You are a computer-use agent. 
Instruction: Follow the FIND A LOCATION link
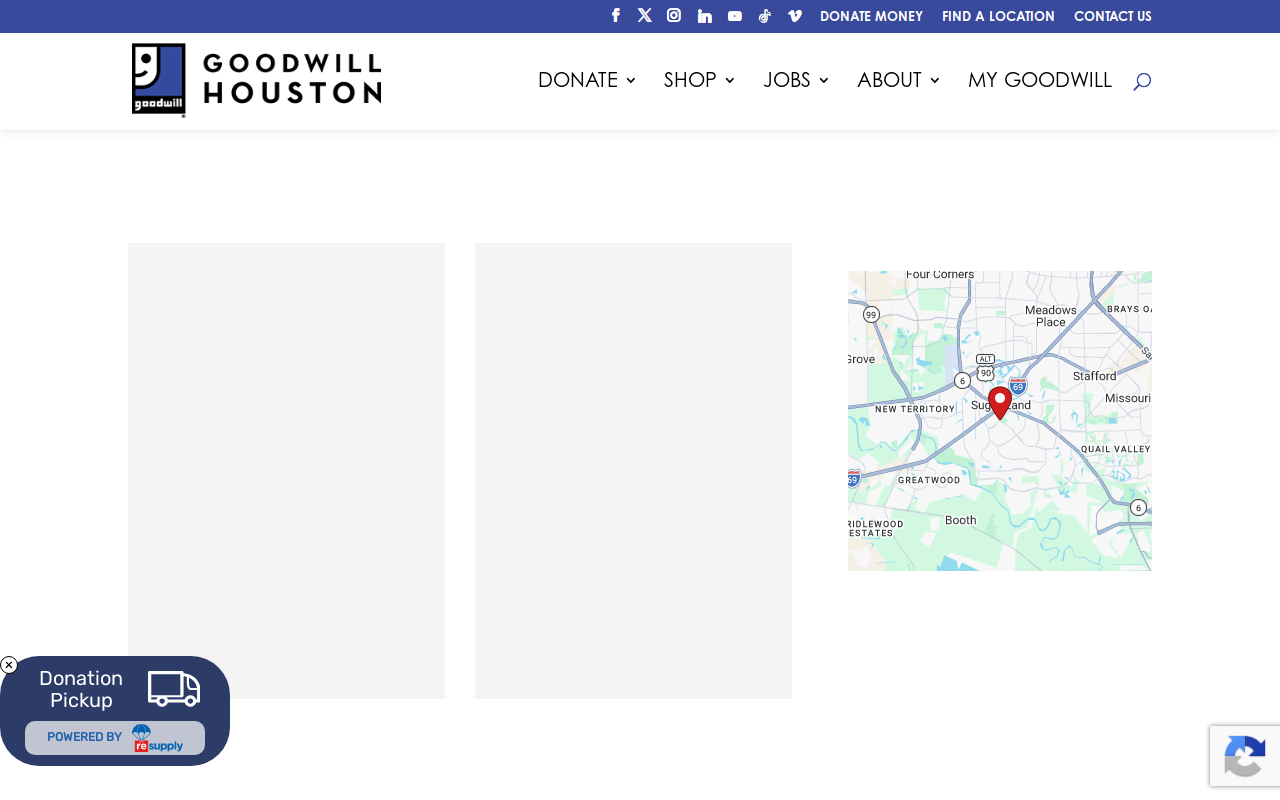pos(998,16)
